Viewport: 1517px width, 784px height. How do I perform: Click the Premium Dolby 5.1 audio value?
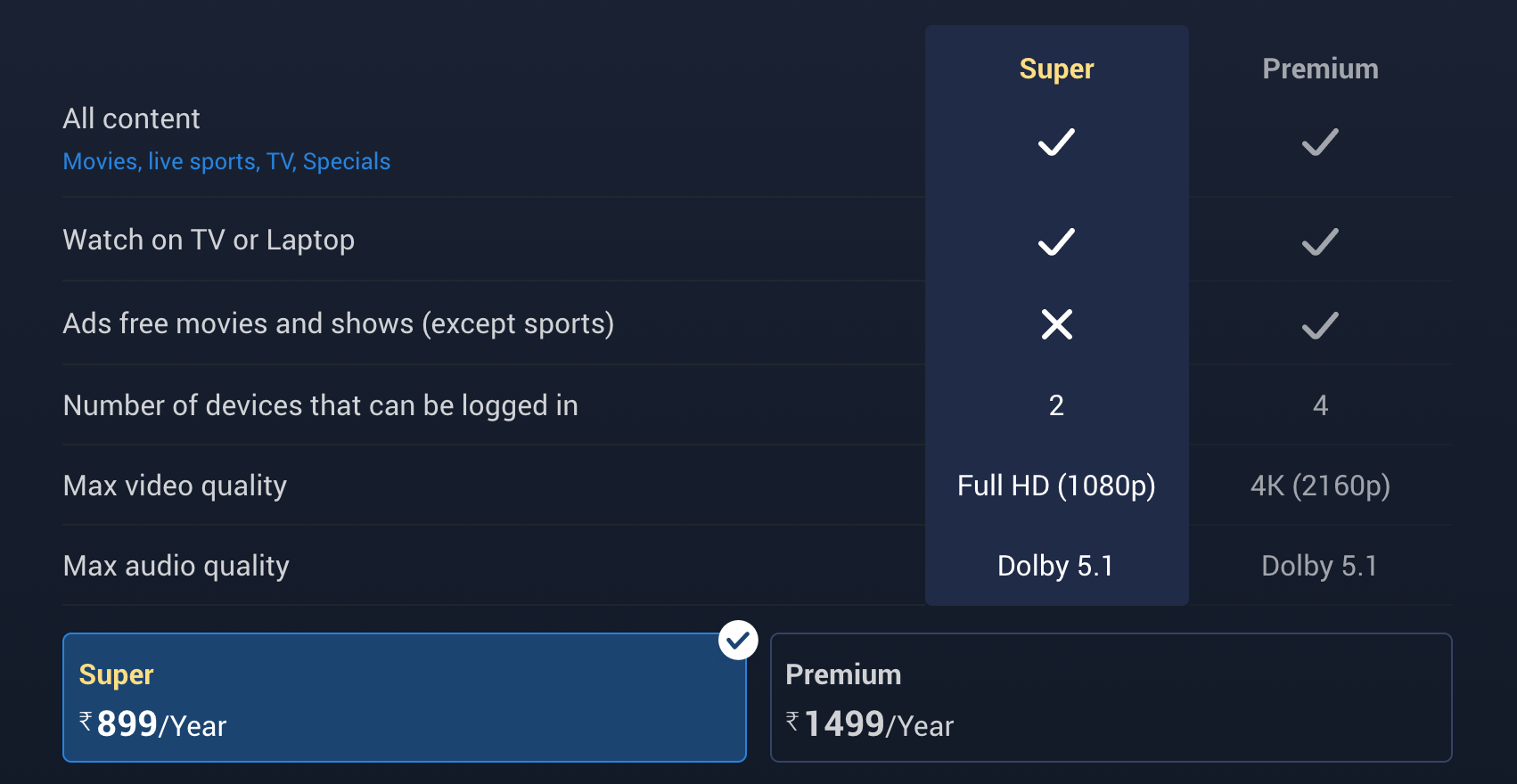[x=1320, y=566]
